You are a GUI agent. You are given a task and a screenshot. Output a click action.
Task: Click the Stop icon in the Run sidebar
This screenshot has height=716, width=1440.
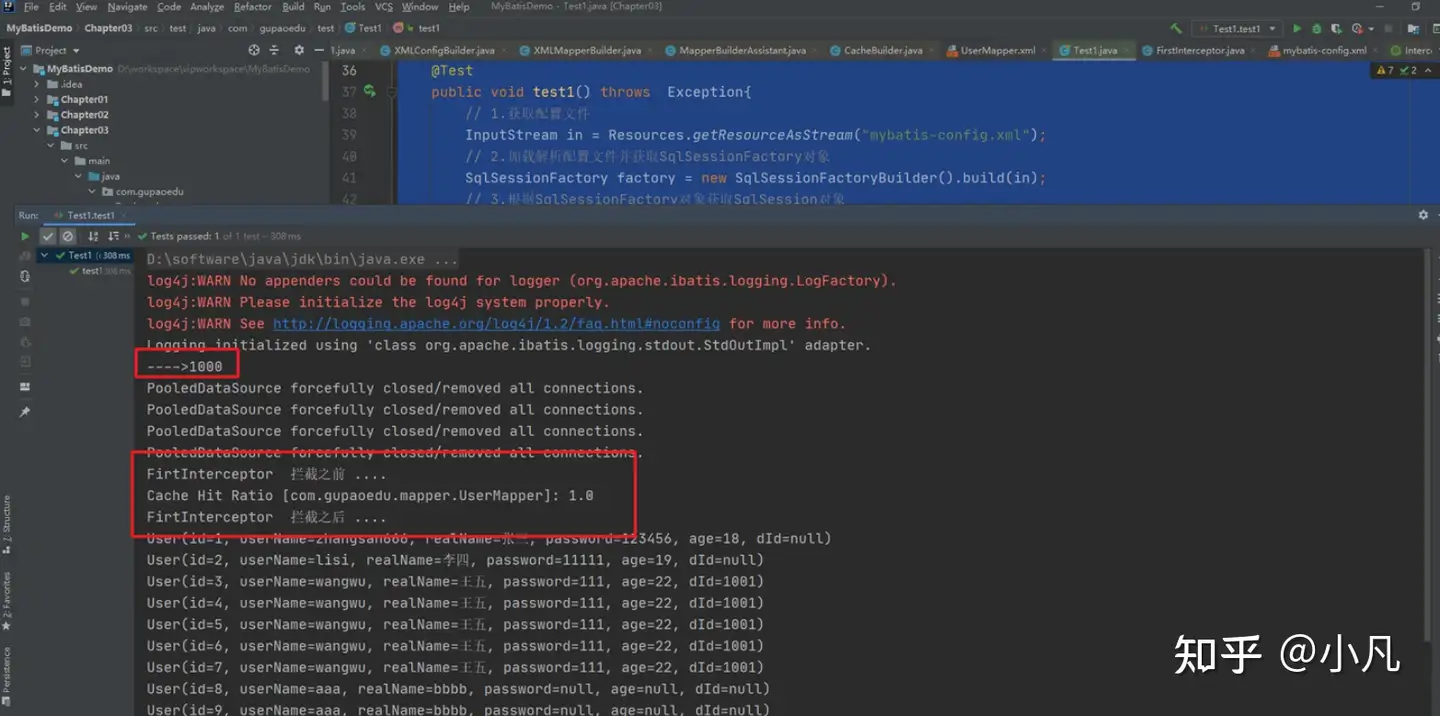click(x=25, y=302)
